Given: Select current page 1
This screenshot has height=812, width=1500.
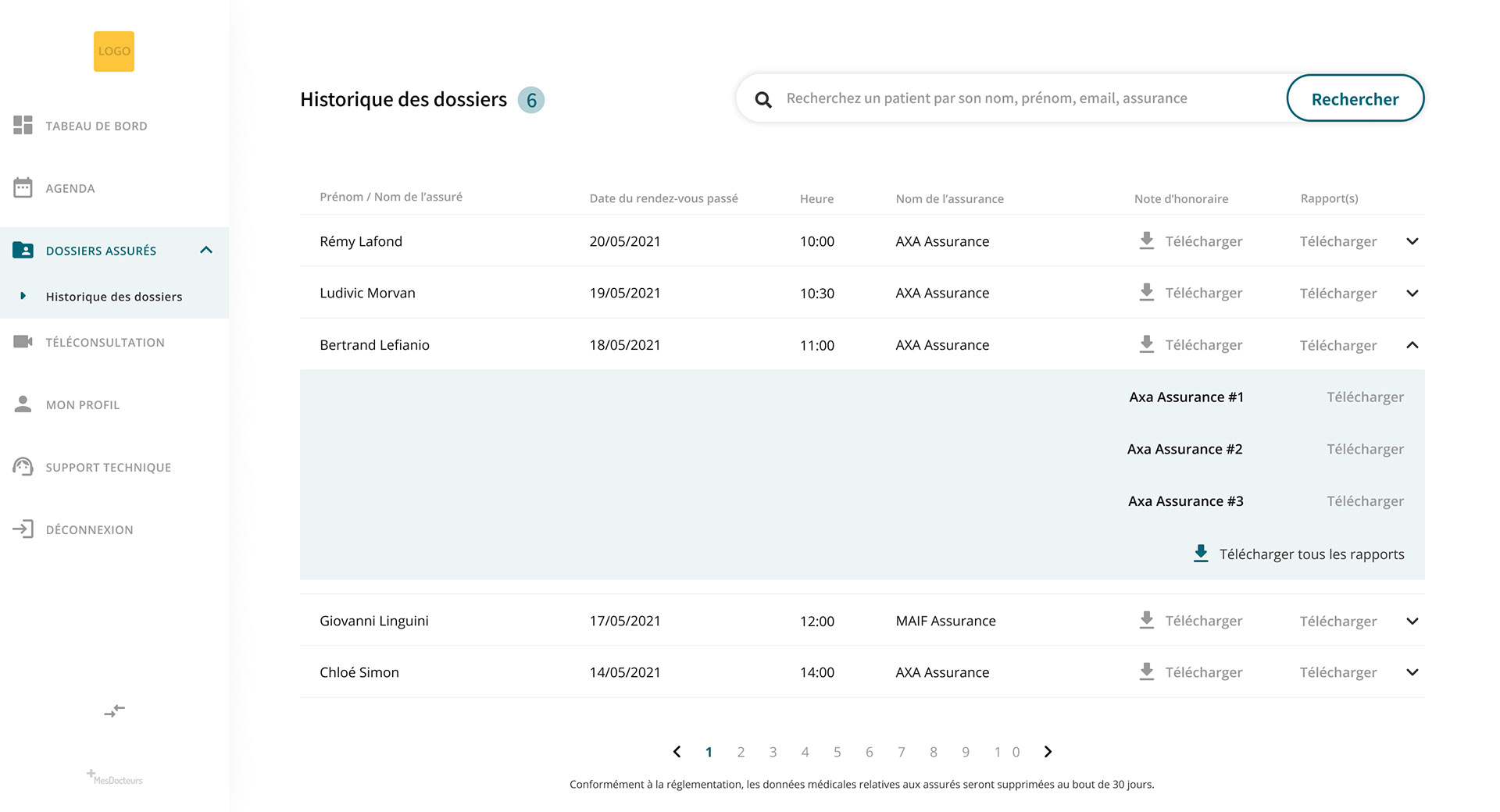Looking at the screenshot, I should (x=709, y=752).
